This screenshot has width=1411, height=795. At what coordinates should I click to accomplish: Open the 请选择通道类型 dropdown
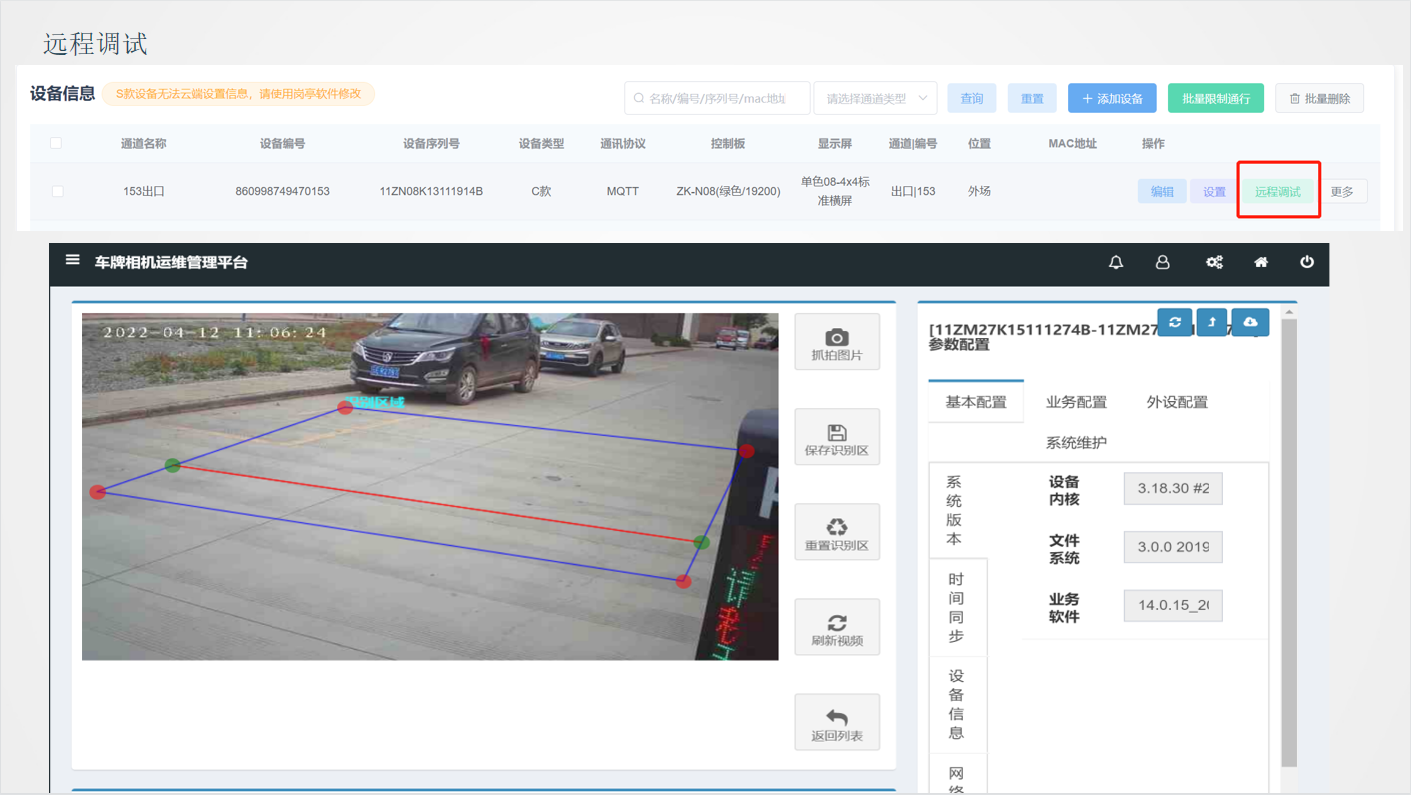click(875, 98)
